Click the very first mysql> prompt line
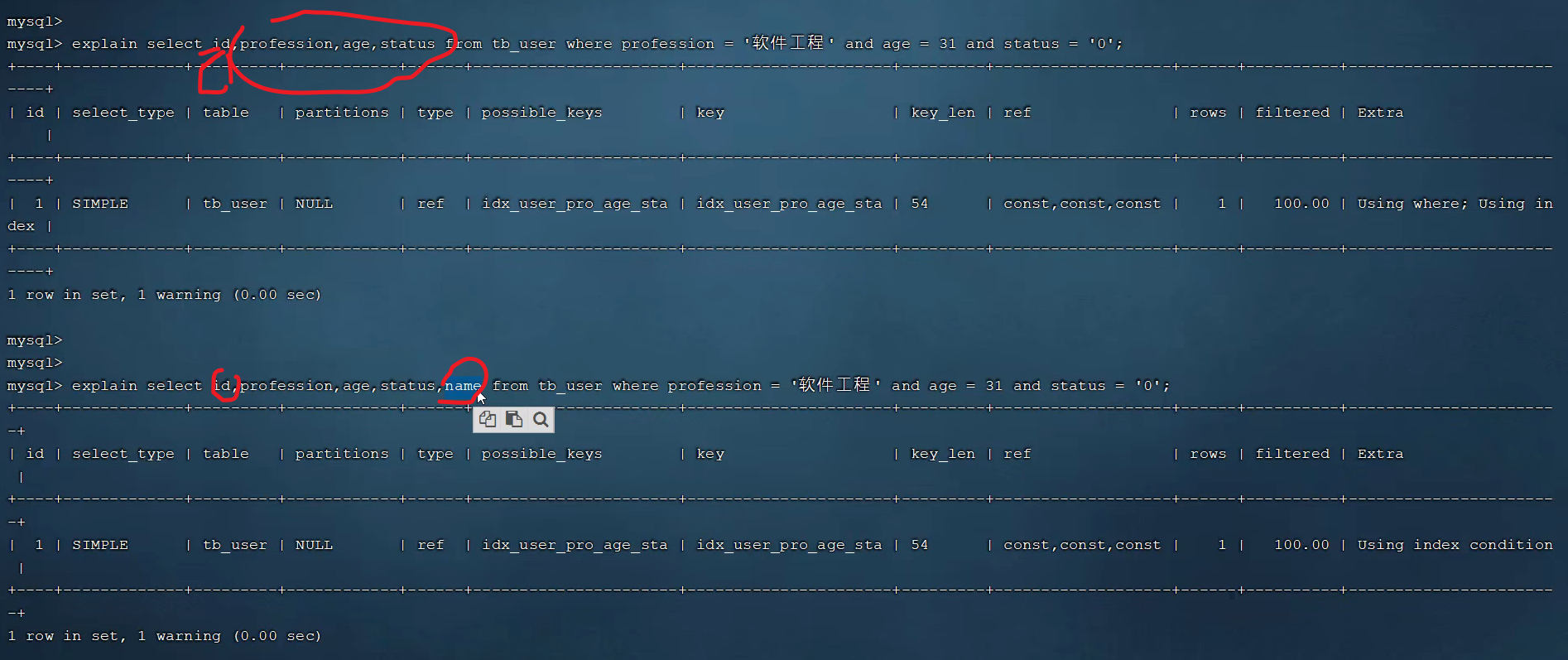 (35, 22)
